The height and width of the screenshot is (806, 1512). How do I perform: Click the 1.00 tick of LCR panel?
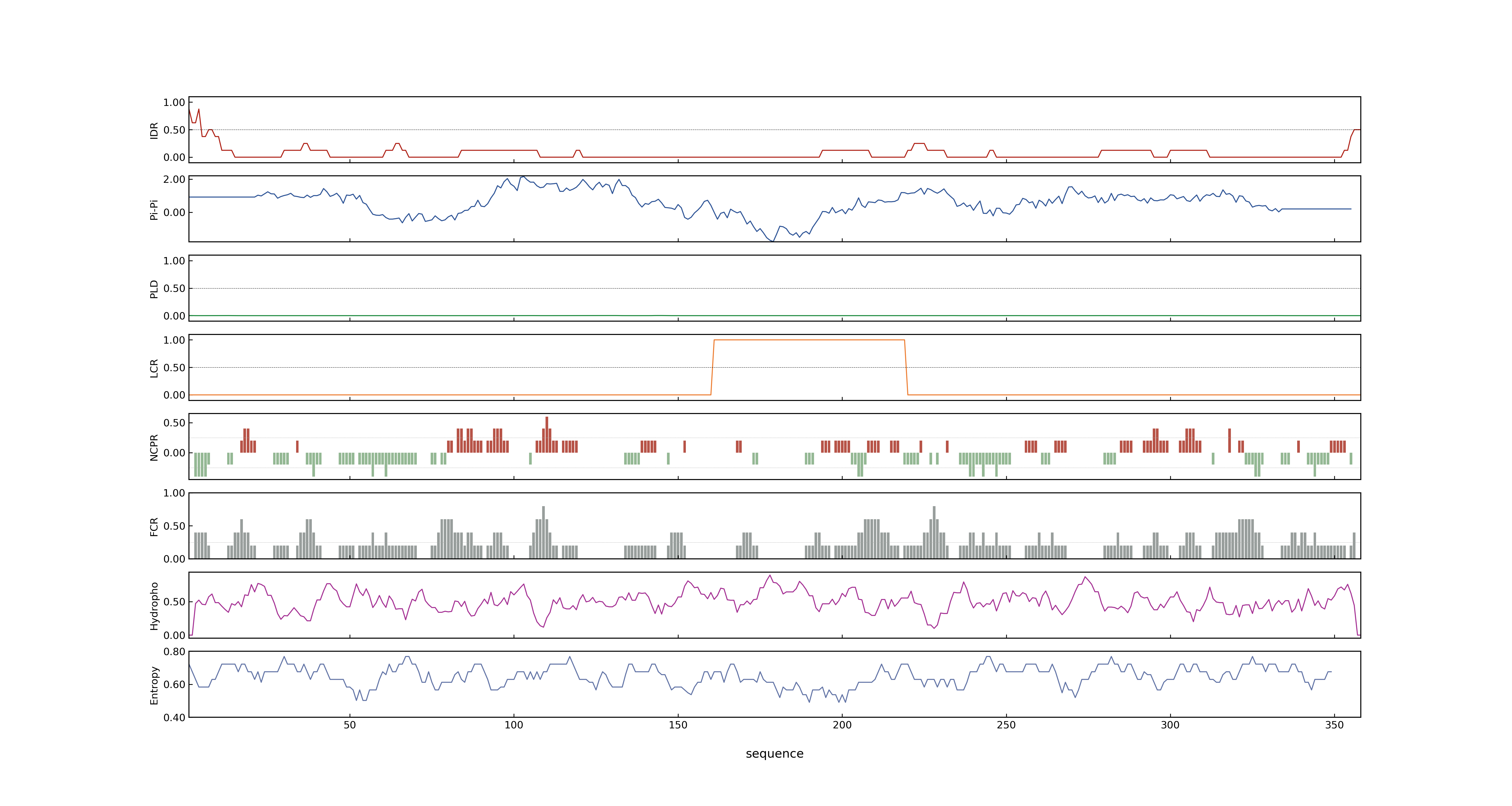pos(174,340)
